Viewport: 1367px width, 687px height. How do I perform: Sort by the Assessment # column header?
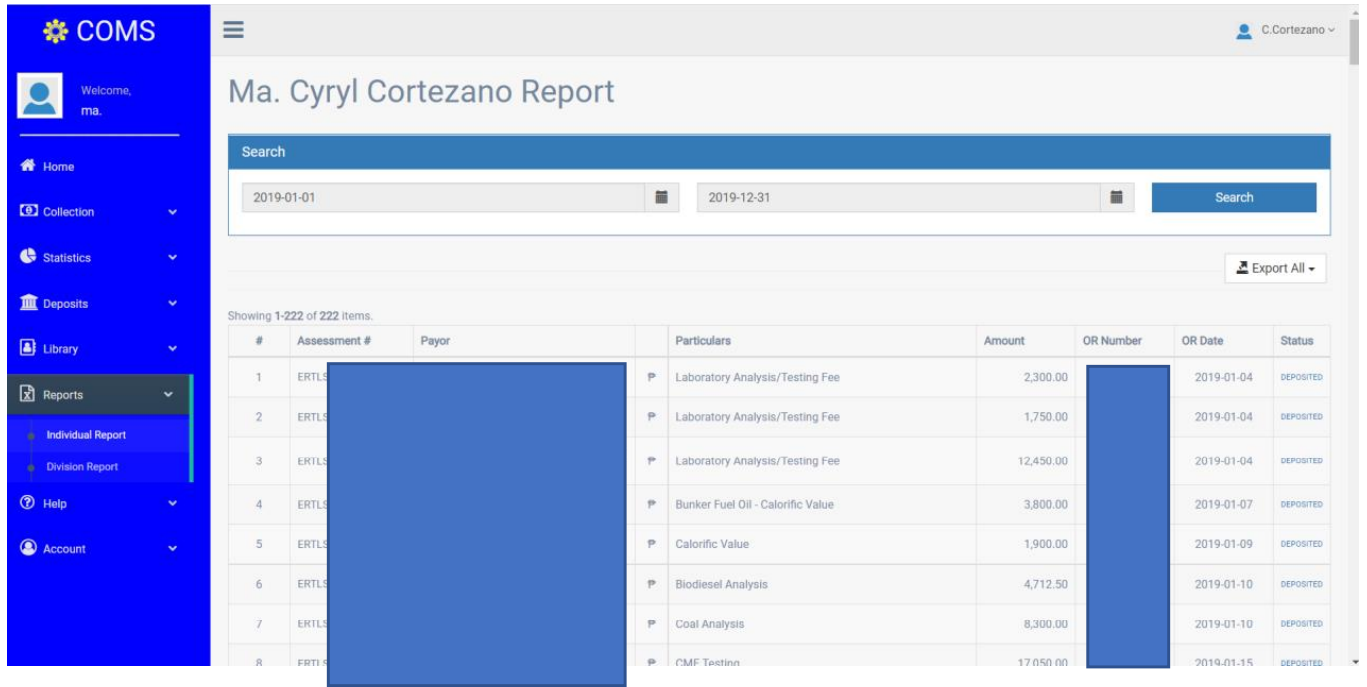point(334,341)
